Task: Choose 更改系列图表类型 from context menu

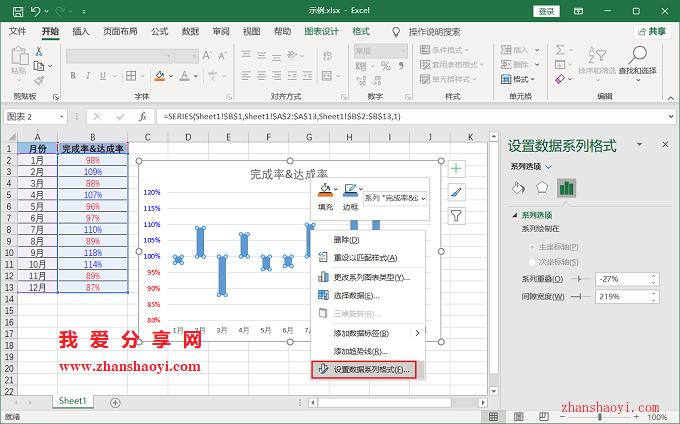Action: (x=368, y=277)
